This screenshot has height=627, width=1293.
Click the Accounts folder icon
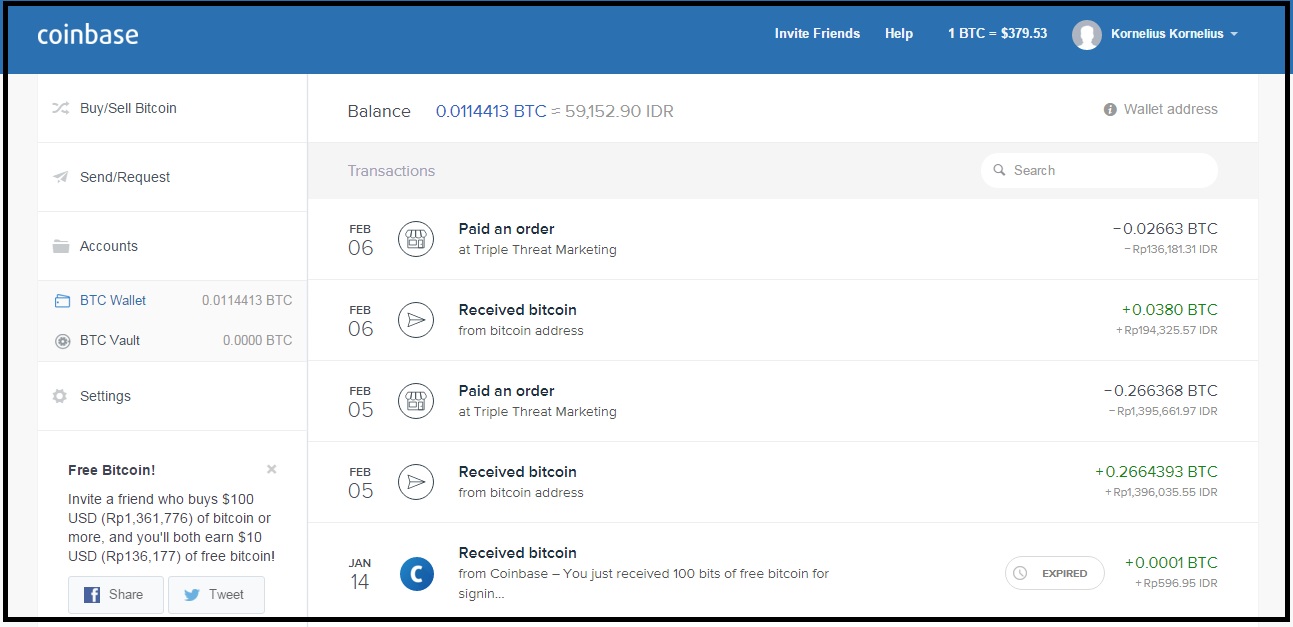pos(60,246)
